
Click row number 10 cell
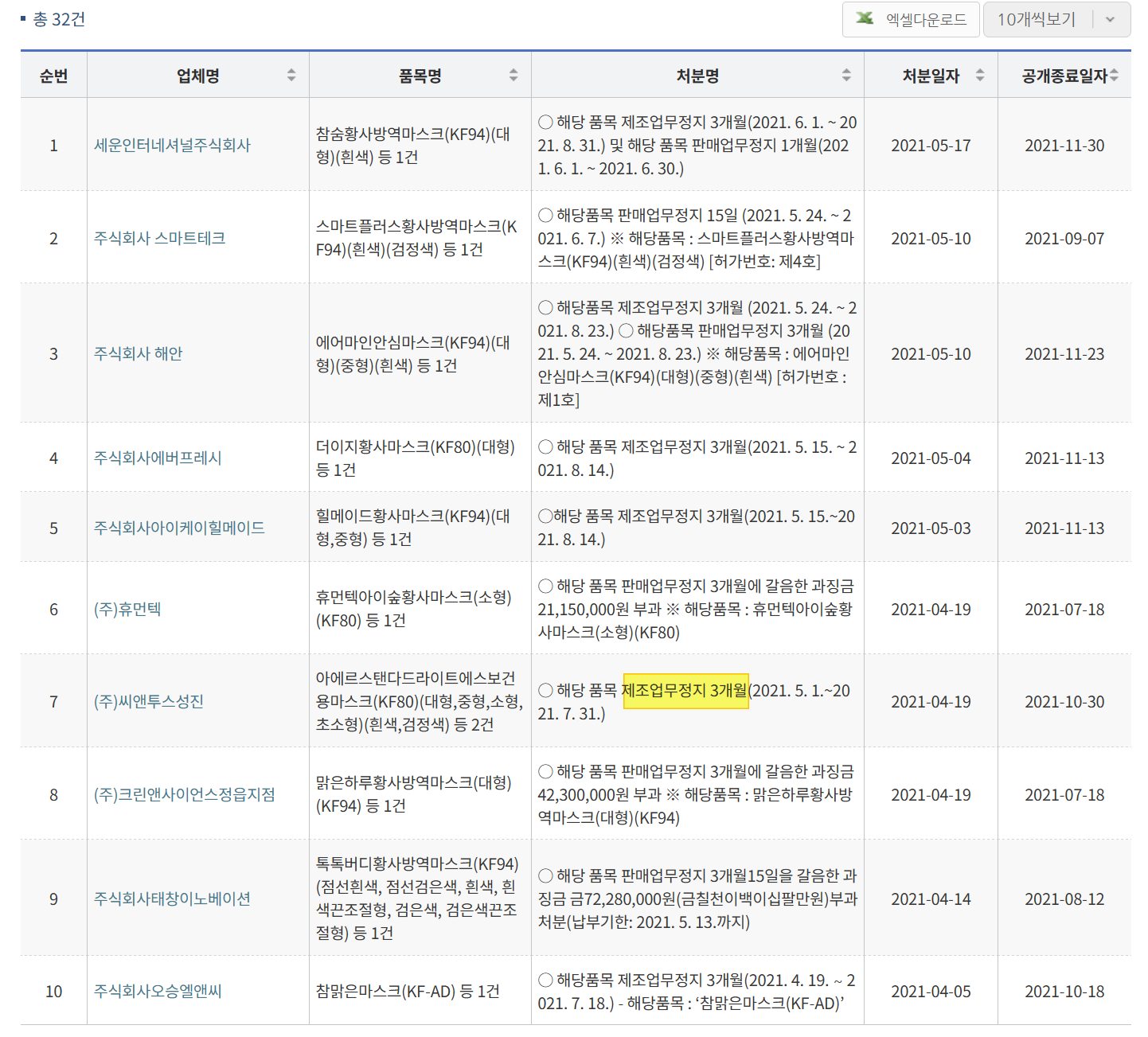click(x=53, y=992)
